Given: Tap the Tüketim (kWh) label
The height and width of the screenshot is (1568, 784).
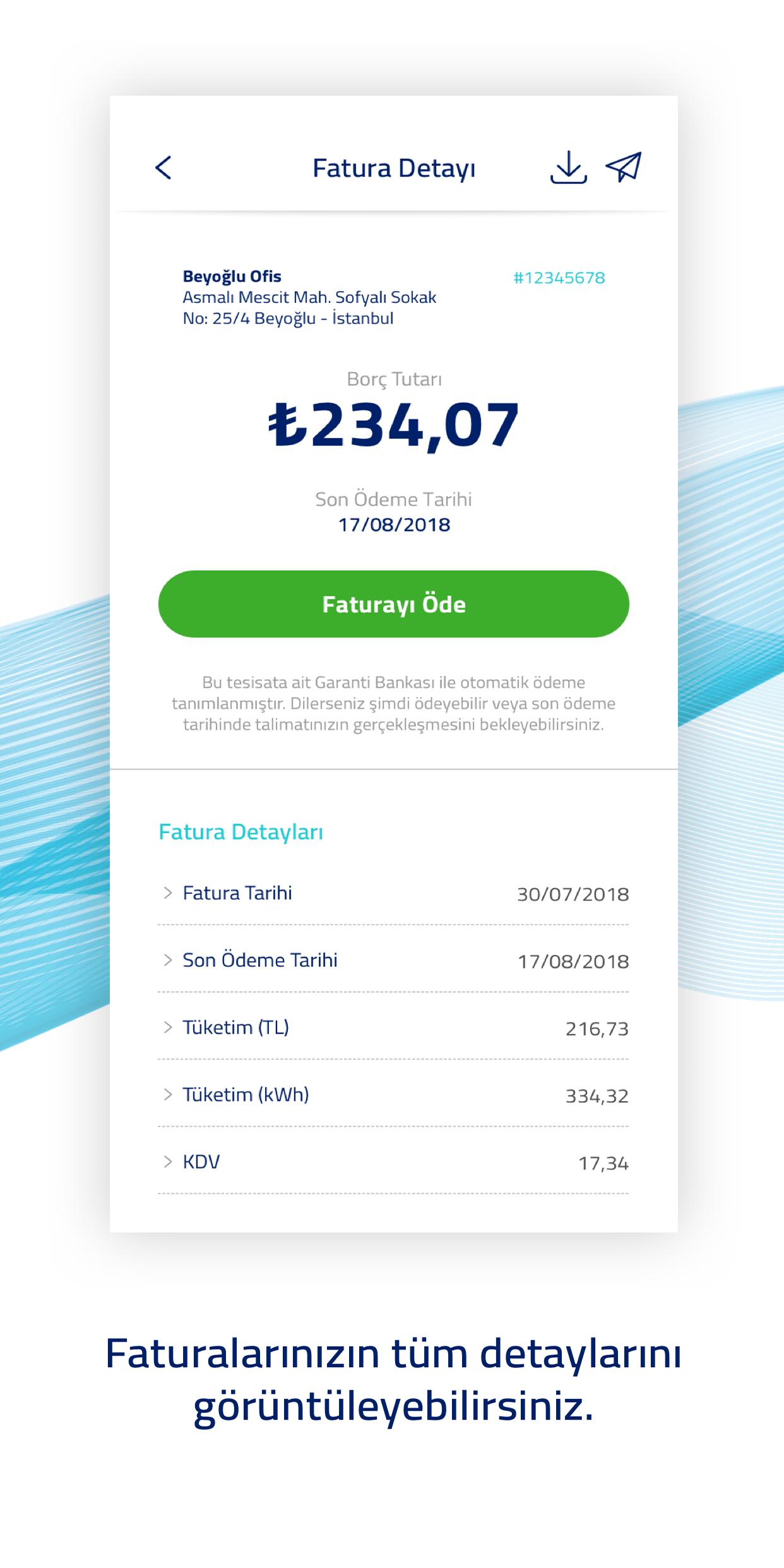Looking at the screenshot, I should click(246, 1095).
